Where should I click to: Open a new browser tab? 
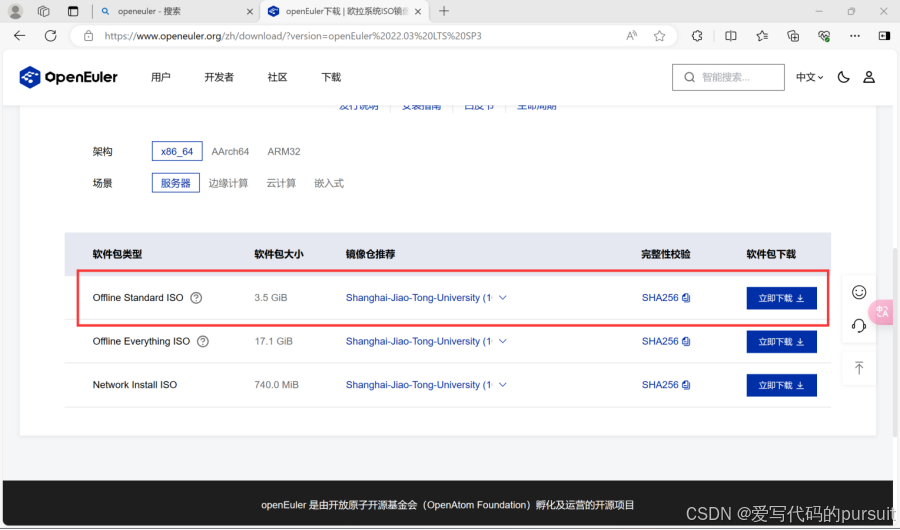point(444,11)
